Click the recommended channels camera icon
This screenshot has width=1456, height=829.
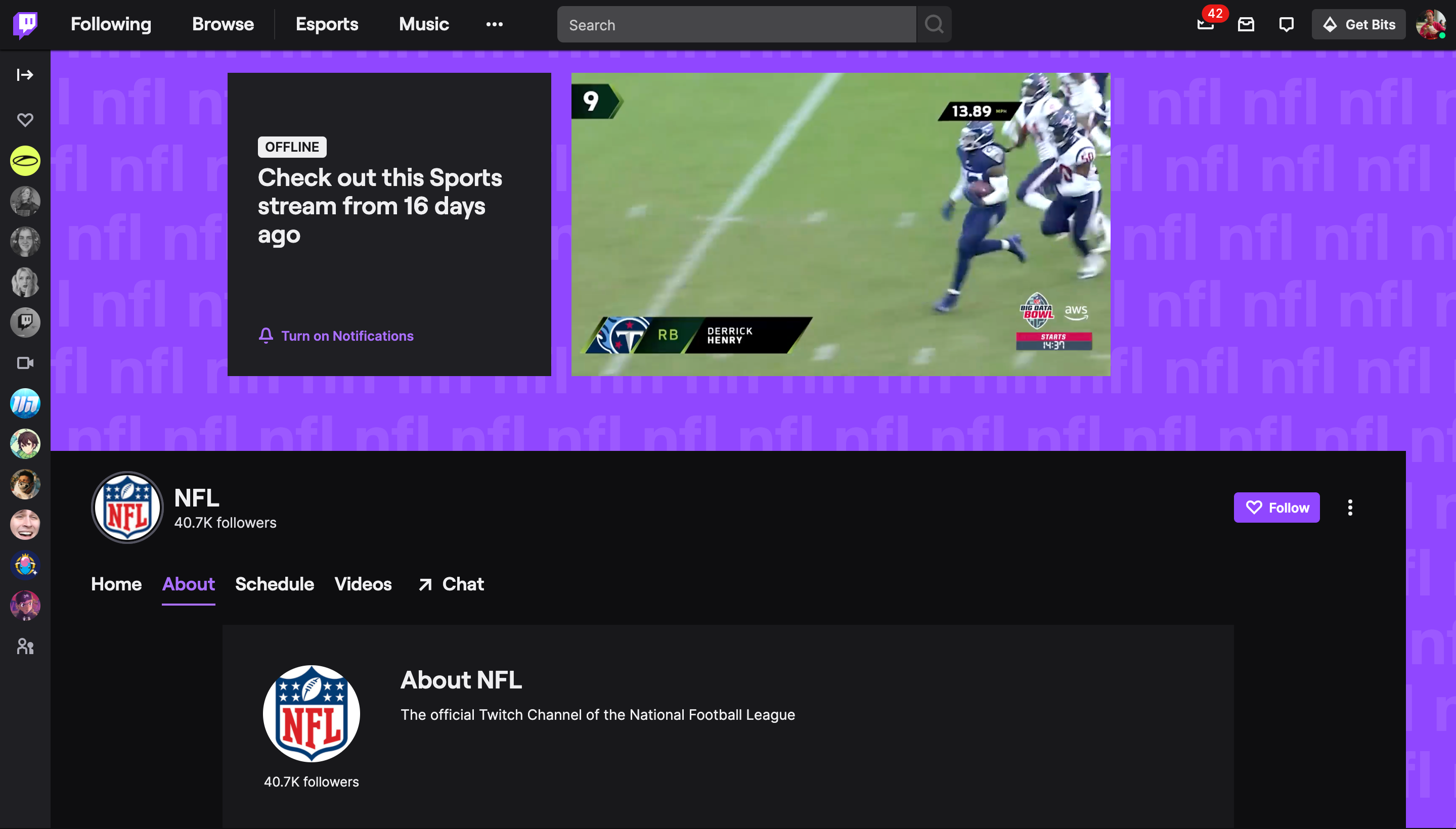(25, 363)
